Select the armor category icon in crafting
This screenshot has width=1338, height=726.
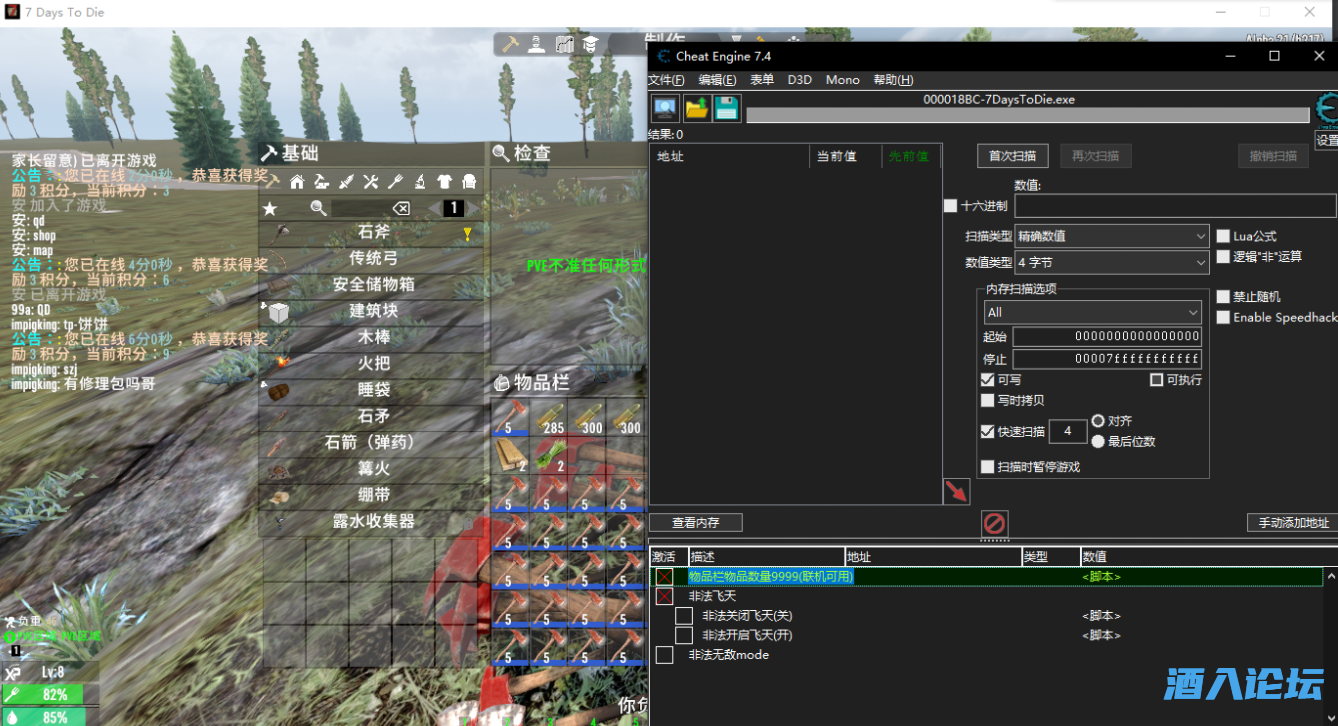click(468, 182)
